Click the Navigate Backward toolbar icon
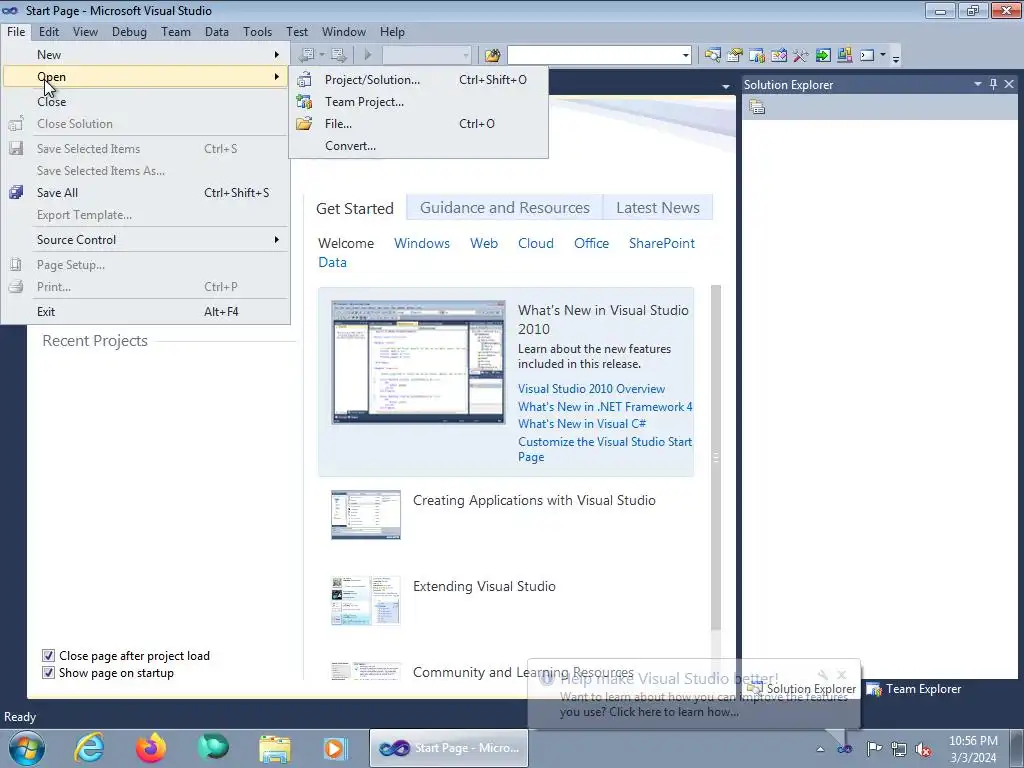Viewport: 1024px width, 768px height. (306, 56)
